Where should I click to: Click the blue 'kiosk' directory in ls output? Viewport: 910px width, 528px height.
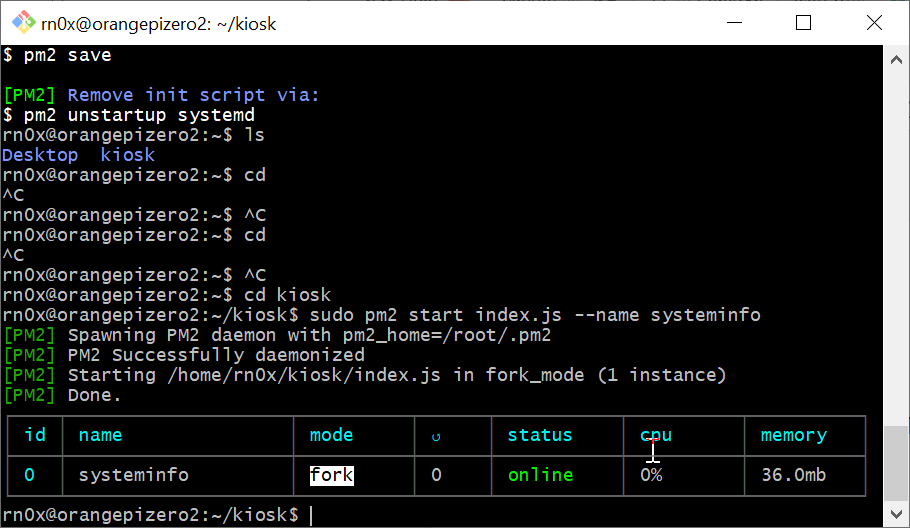pos(128,155)
